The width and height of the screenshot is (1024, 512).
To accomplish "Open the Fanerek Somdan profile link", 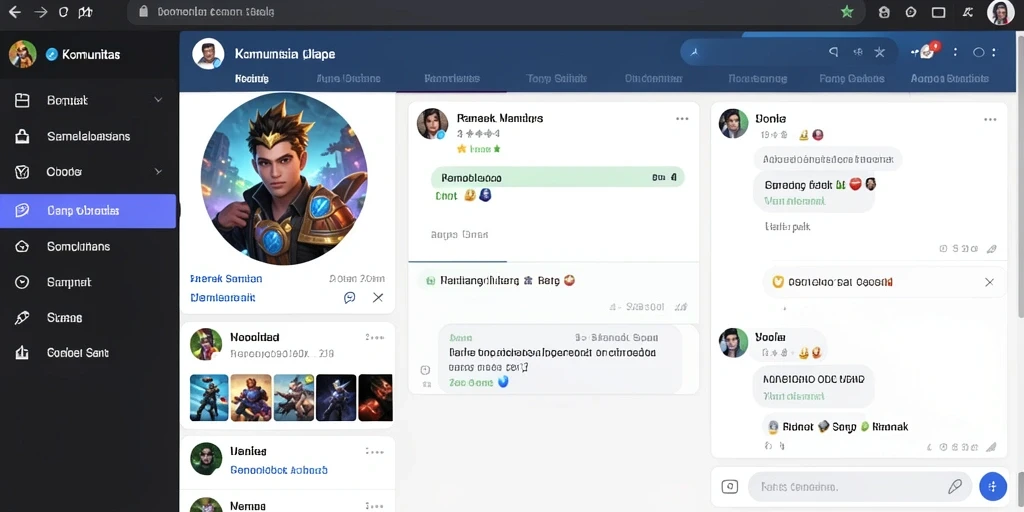I will tap(226, 279).
